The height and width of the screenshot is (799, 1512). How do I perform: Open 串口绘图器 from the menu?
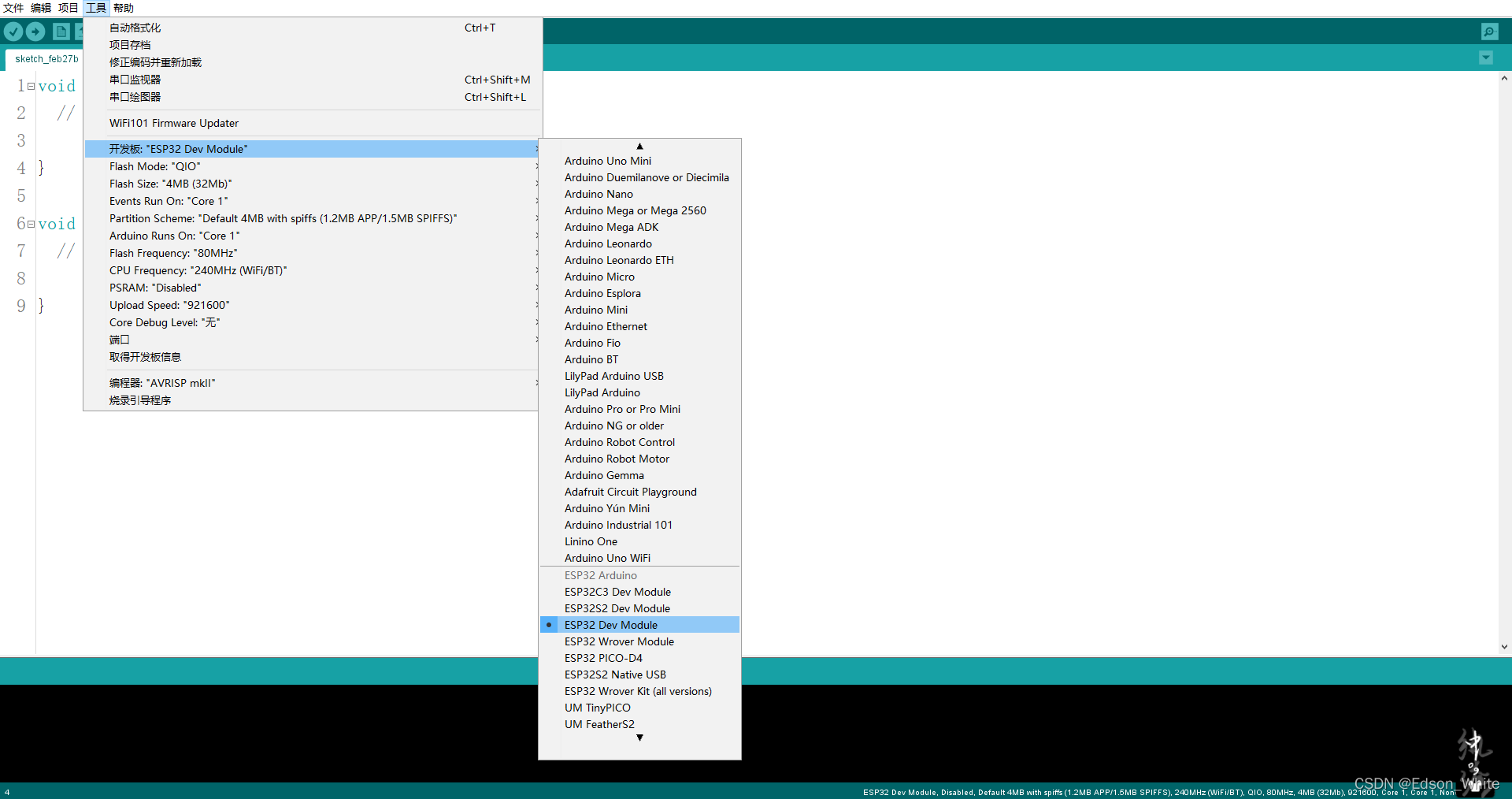(313, 97)
